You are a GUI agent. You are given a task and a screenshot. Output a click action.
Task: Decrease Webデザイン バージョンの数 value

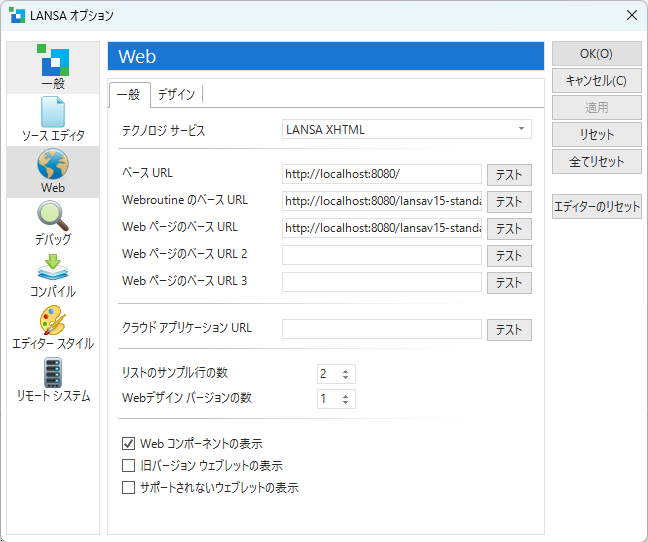[345, 402]
